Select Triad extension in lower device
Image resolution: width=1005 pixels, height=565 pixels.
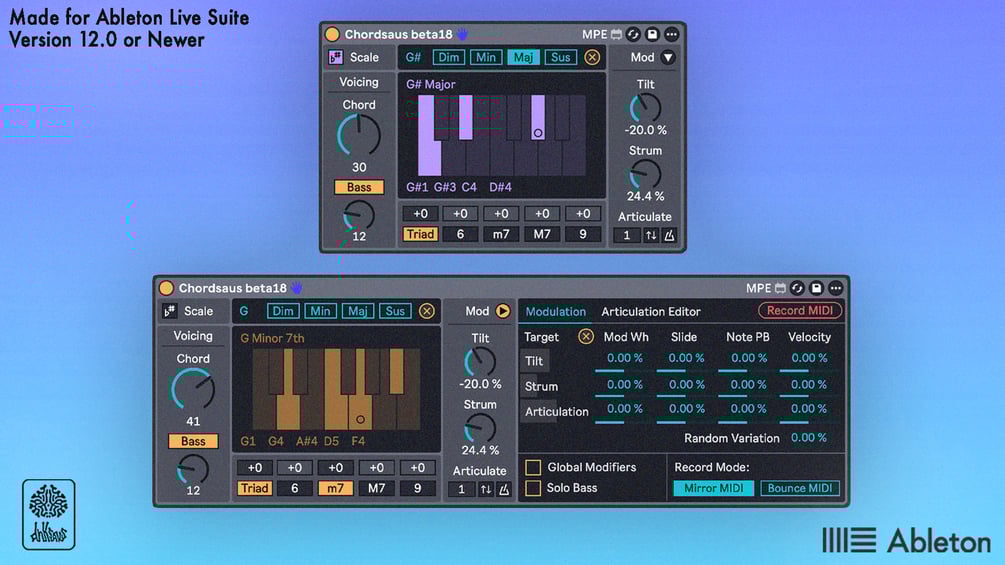[x=254, y=488]
